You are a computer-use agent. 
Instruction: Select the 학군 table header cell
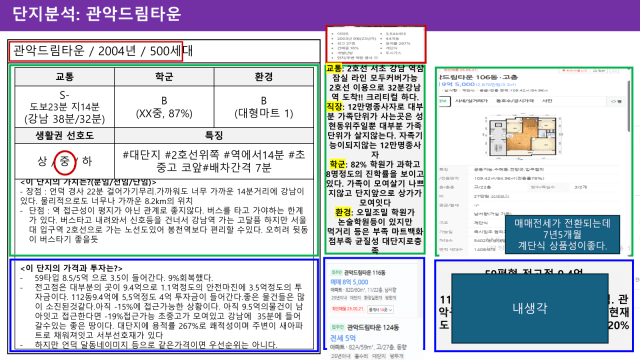pos(164,77)
